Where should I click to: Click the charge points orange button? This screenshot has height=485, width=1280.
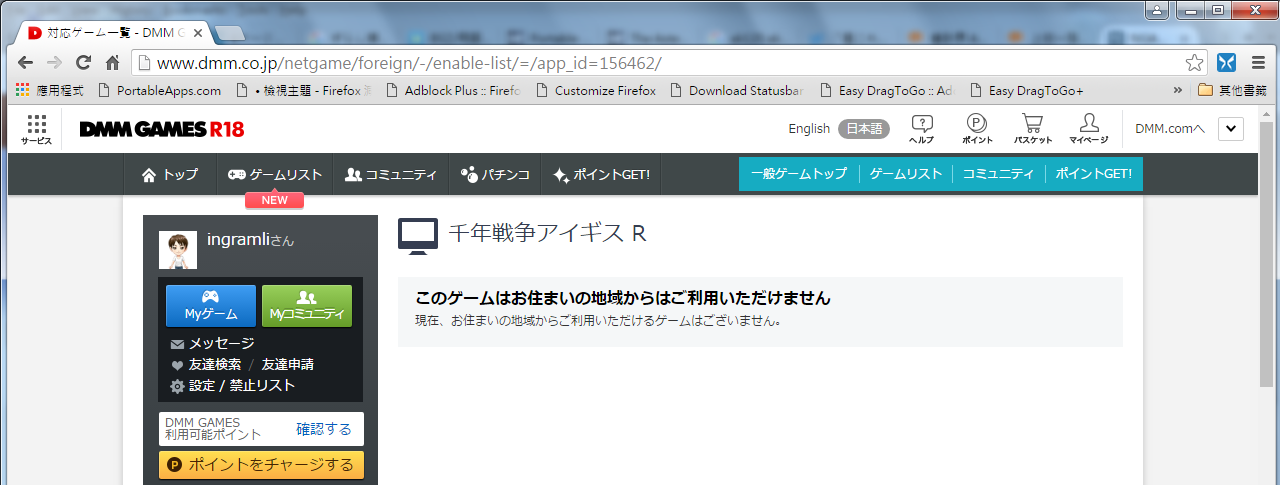click(261, 465)
